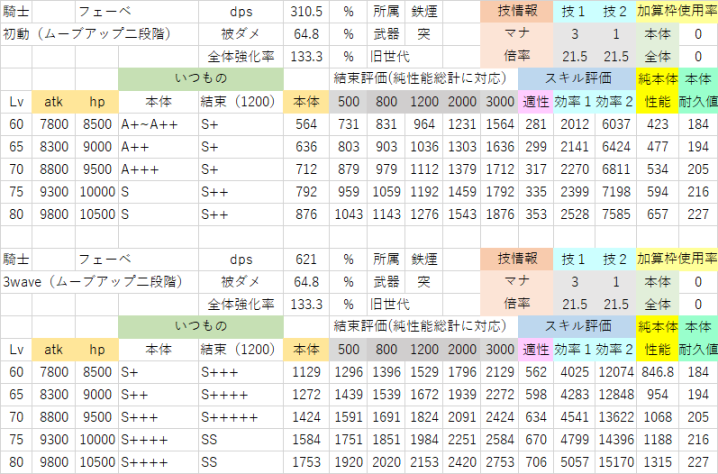
Task: Click the 効率2 value 7585
Action: [x=616, y=214]
